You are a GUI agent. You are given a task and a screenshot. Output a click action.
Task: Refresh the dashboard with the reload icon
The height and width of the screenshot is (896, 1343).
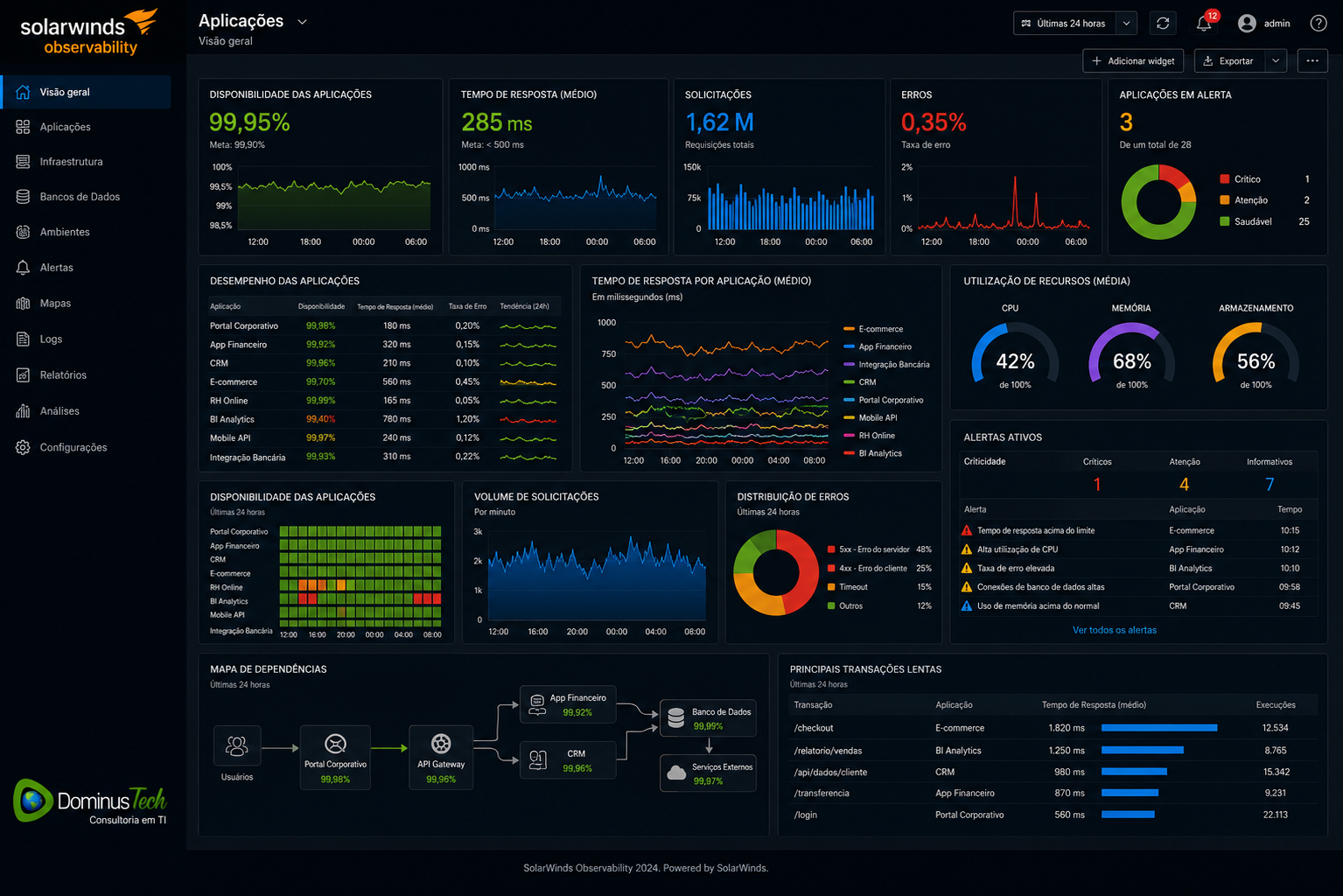(x=1163, y=24)
